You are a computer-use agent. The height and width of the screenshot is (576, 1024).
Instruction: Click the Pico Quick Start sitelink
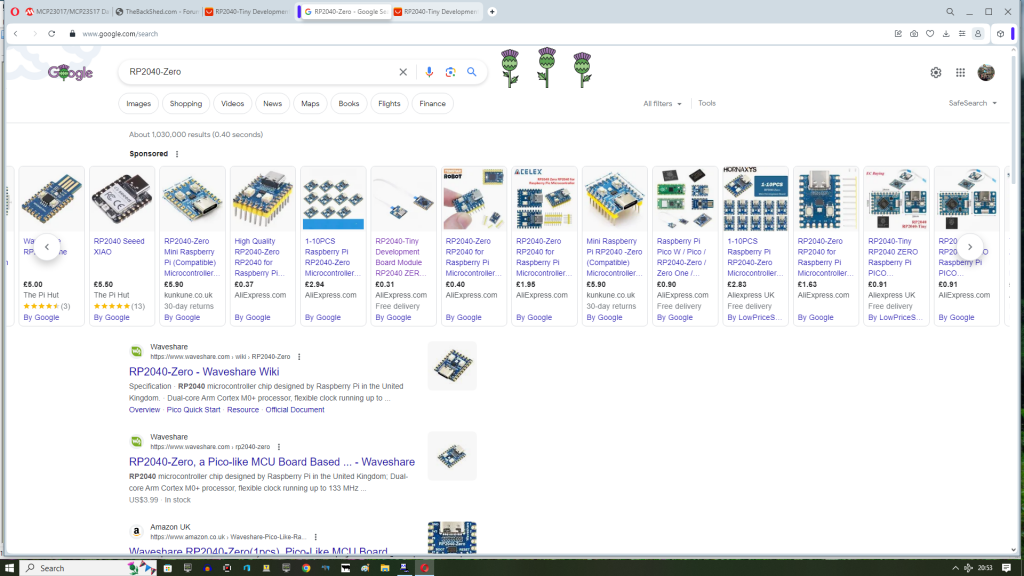193,410
